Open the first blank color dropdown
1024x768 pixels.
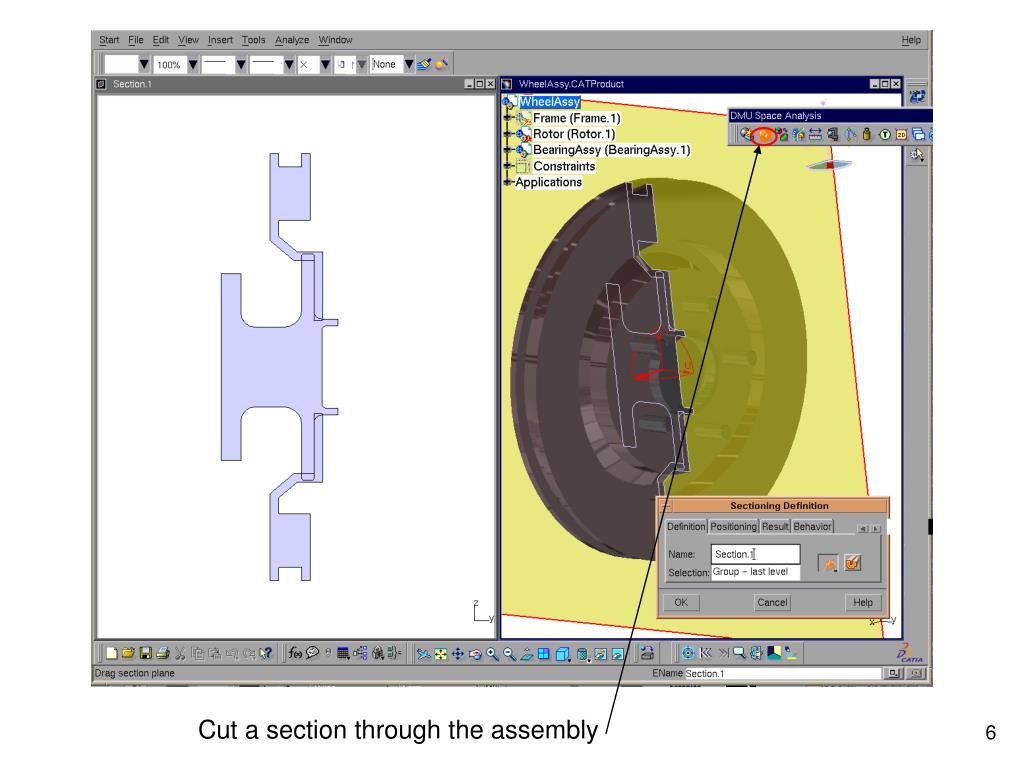(x=144, y=65)
